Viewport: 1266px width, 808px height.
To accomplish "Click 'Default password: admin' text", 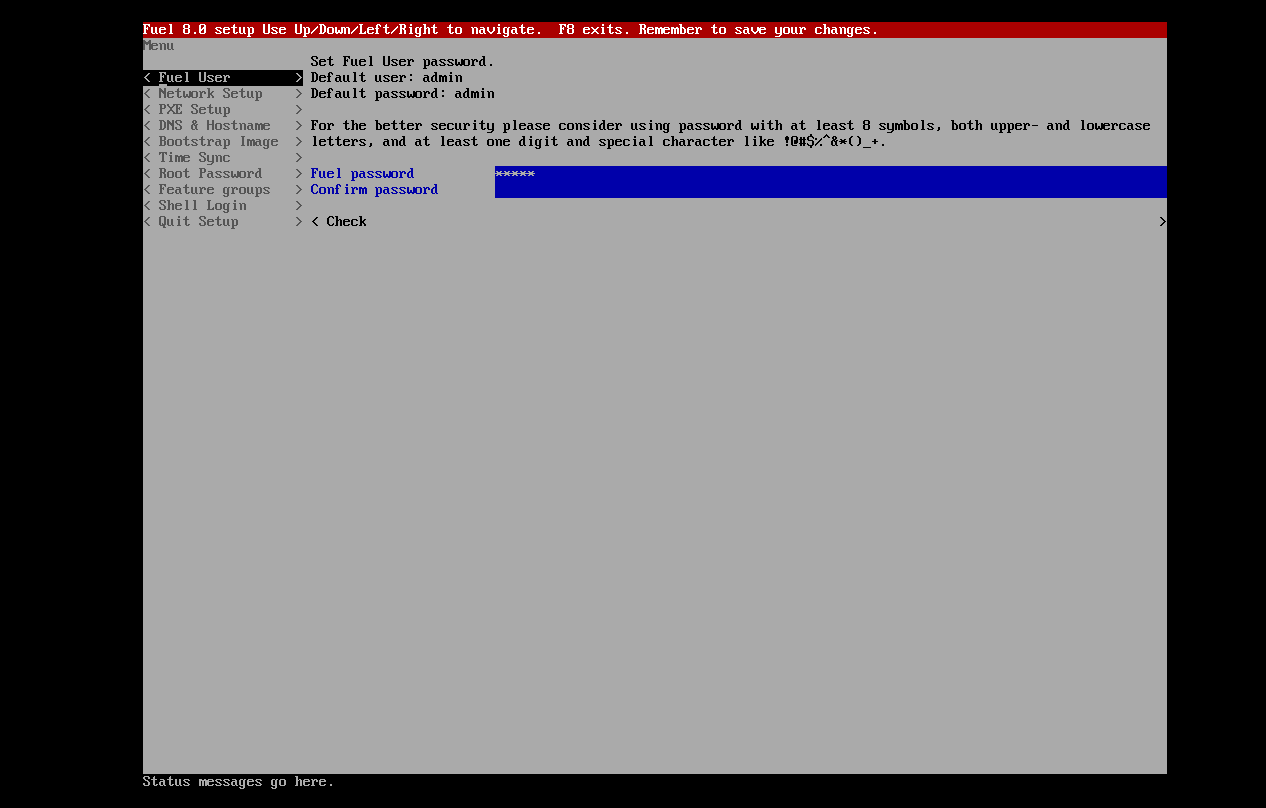I will coord(402,94).
